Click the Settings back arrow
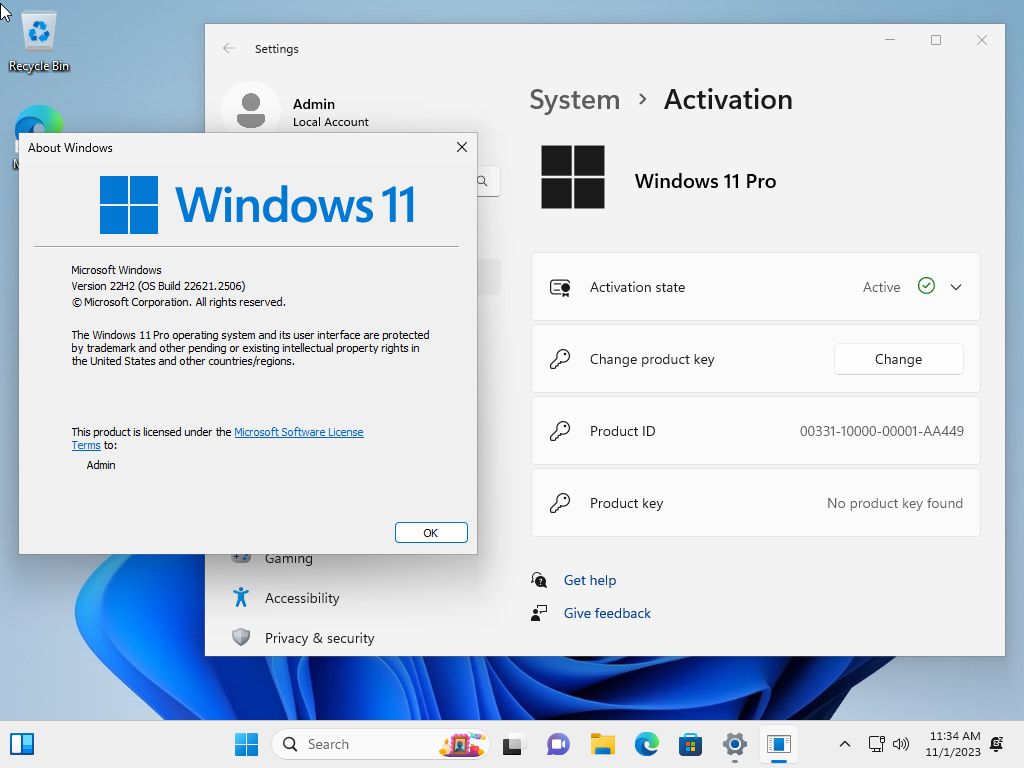The image size is (1024, 768). pos(229,48)
